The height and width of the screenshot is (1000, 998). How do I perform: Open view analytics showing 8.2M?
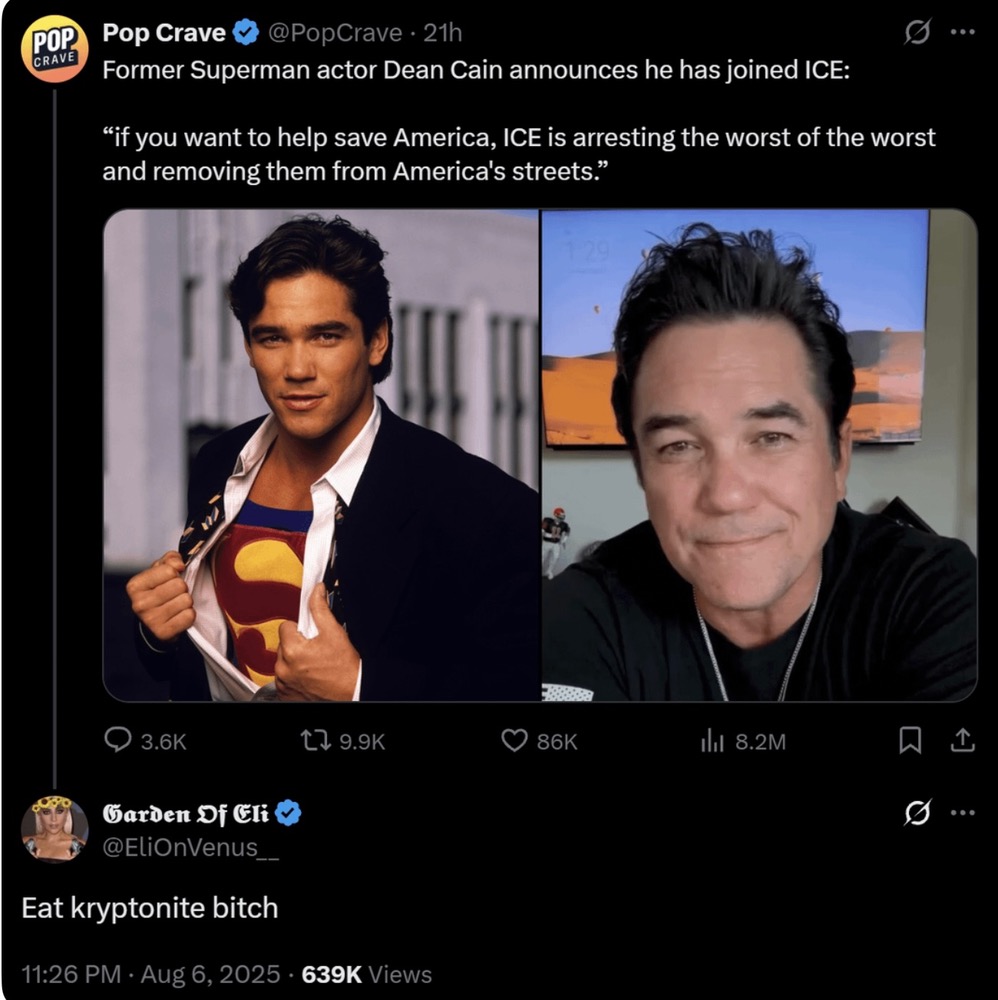(x=711, y=740)
